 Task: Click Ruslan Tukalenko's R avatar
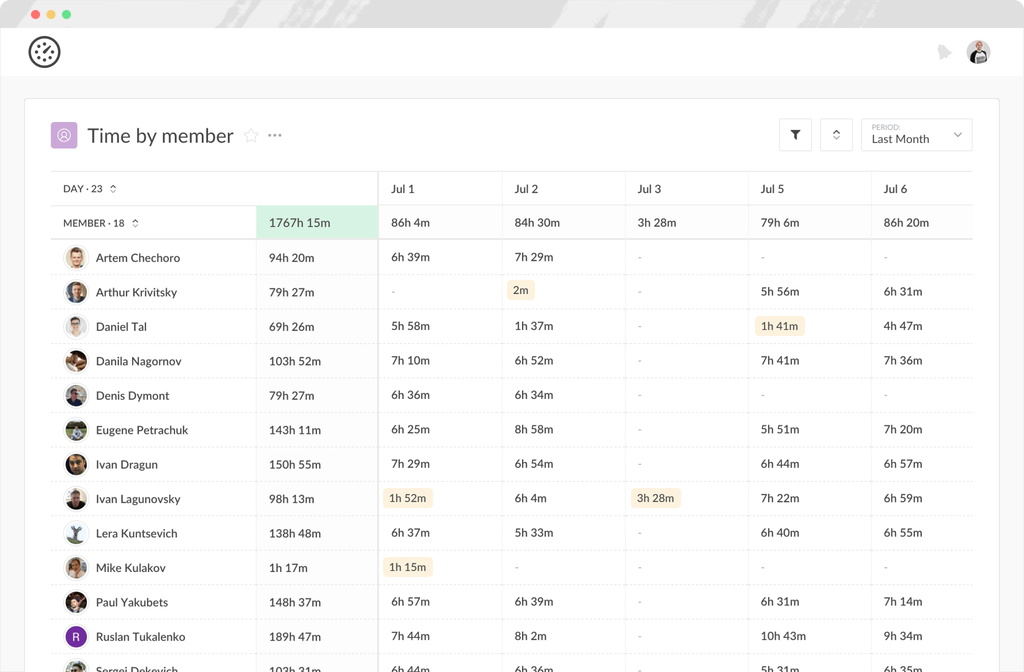click(77, 636)
